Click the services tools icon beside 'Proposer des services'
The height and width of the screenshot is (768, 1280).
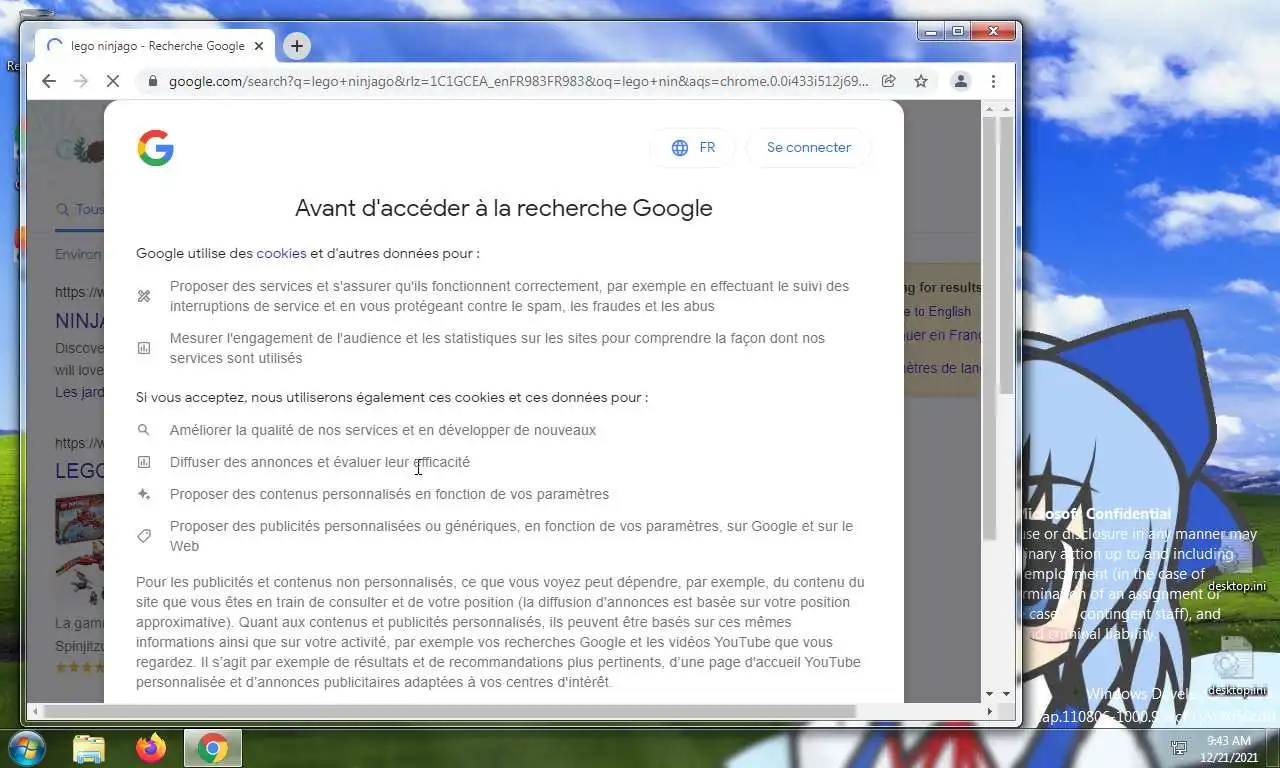tap(144, 296)
